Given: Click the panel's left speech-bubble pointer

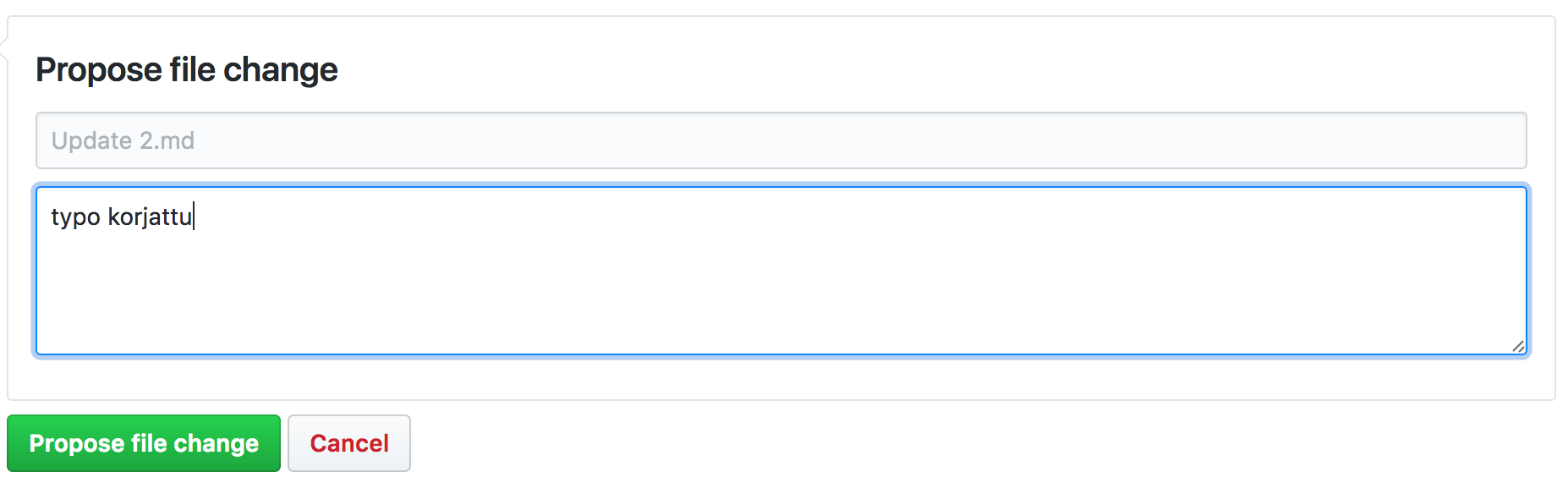Looking at the screenshot, I should (x=4, y=51).
